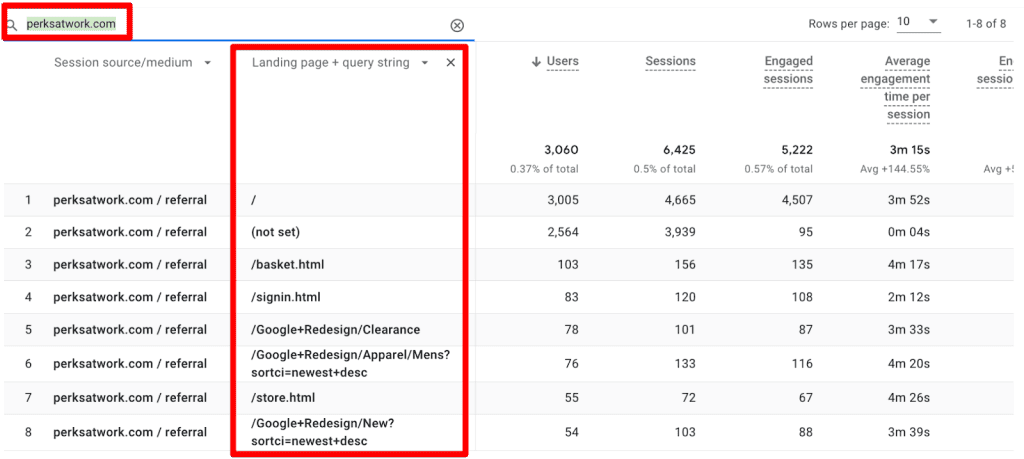1024x459 pixels.
Task: Click 0.5% of total under Sessions
Action: [665, 169]
